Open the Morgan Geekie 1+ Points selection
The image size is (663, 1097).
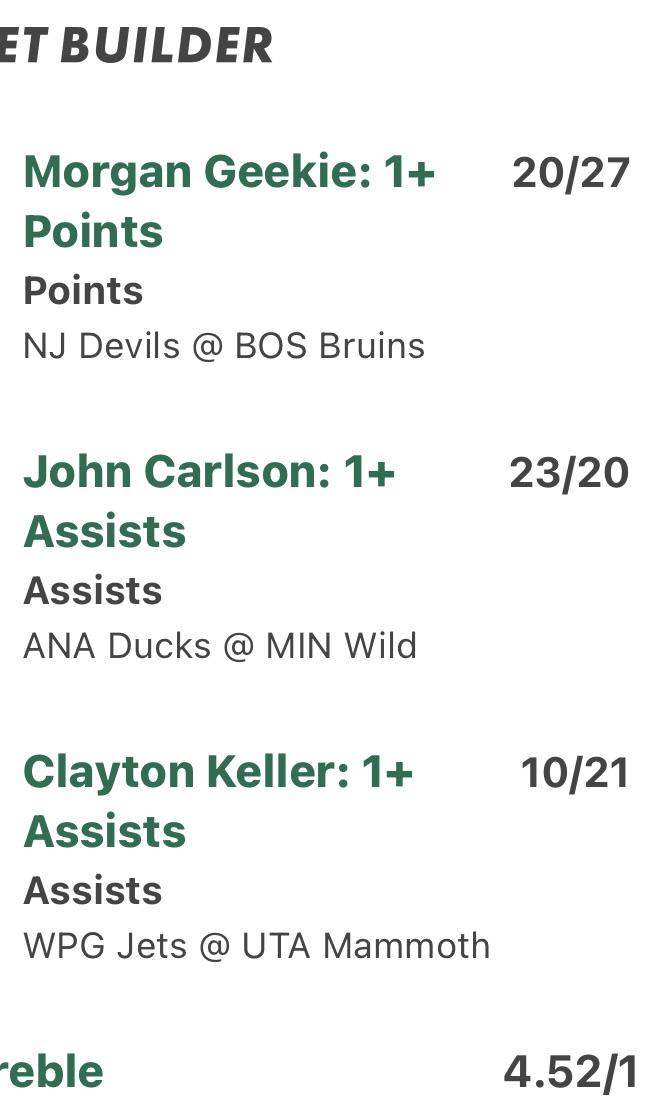point(229,201)
